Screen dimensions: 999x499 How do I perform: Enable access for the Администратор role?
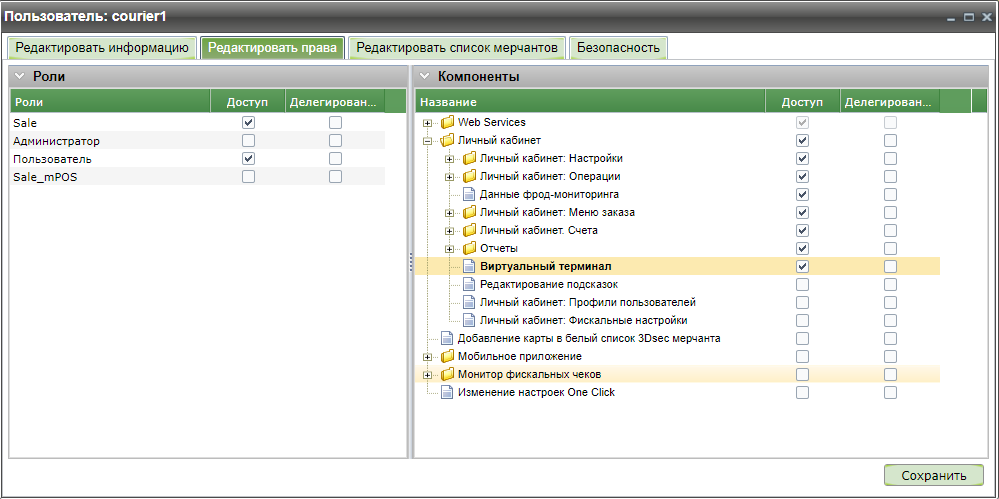point(248,140)
